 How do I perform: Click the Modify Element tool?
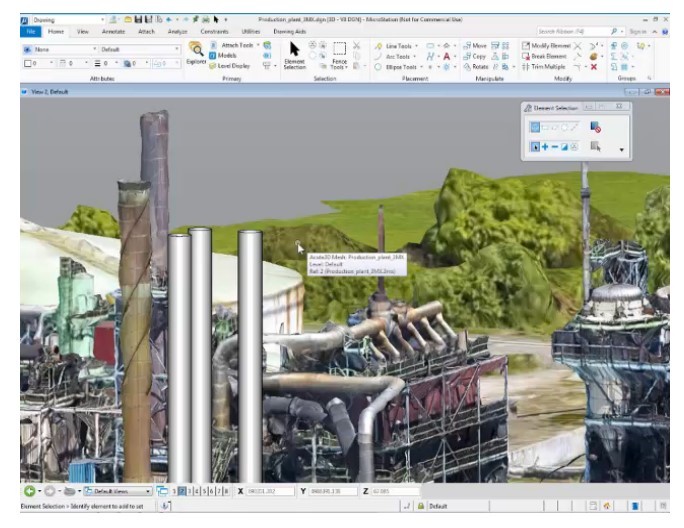click(548, 45)
